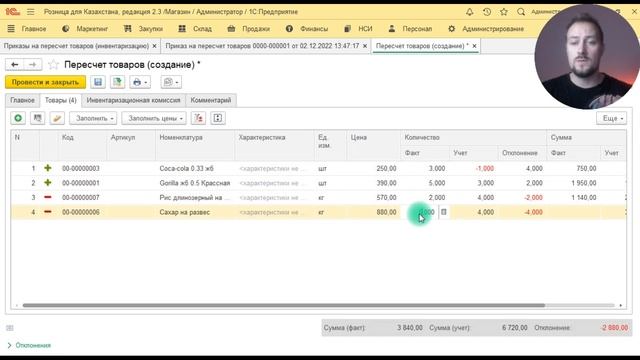Open the Маркетинг section
This screenshot has width=640, height=360.
(x=85, y=29)
